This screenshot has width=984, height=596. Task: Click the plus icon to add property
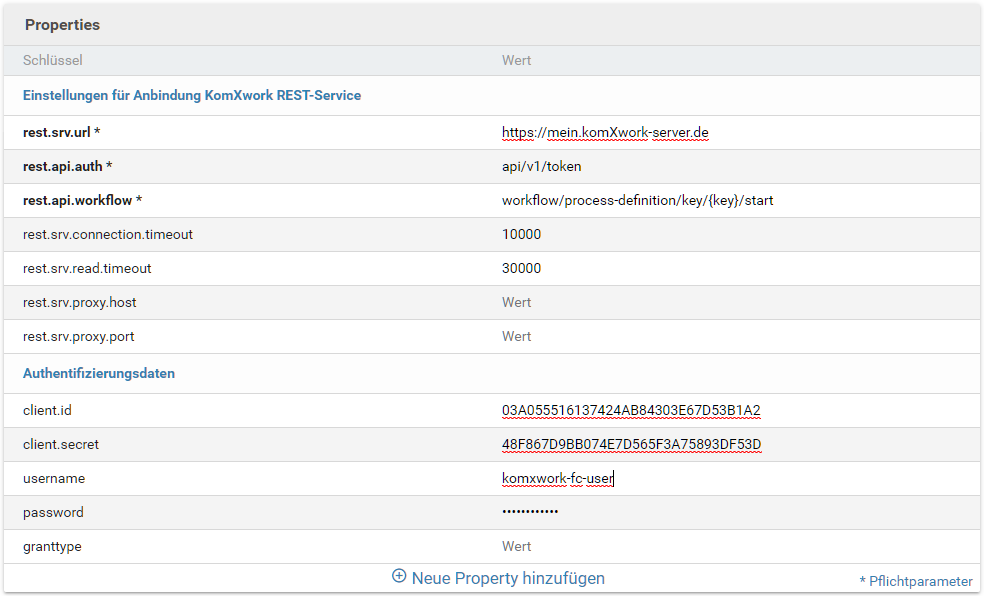399,577
